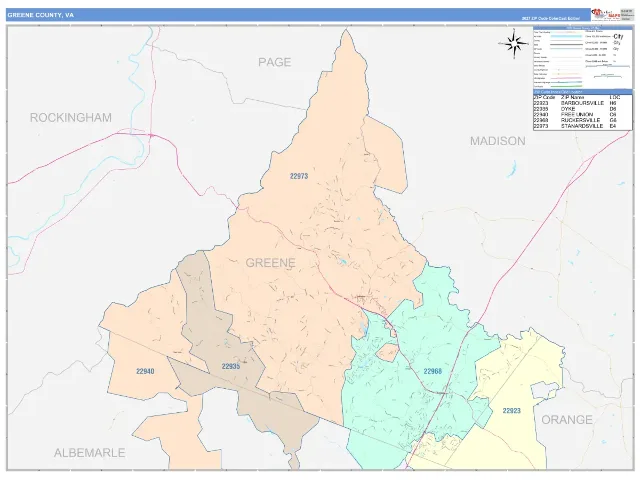
Task: Click the ZIP Name column header
Action: (572, 98)
